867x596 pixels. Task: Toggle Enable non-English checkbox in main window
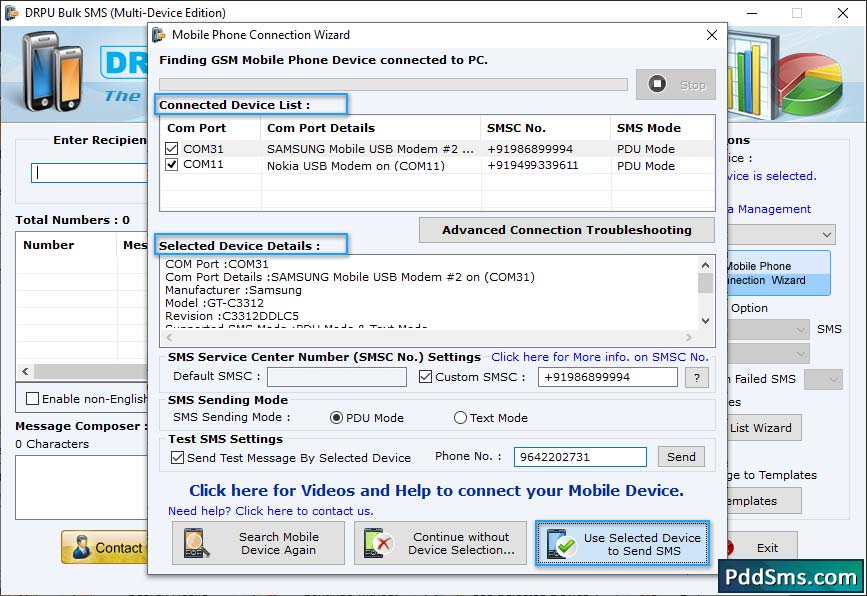[x=33, y=399]
